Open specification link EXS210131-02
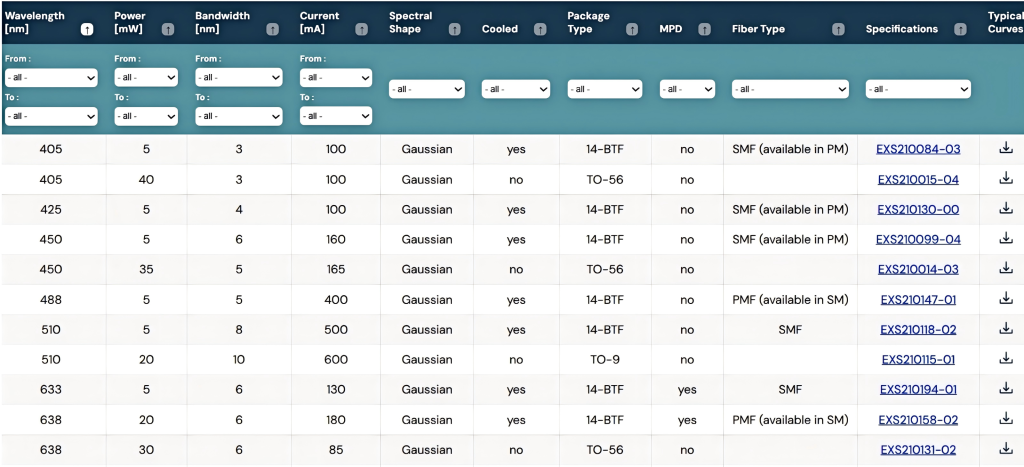This screenshot has height=467, width=1024. pyautogui.click(x=918, y=450)
